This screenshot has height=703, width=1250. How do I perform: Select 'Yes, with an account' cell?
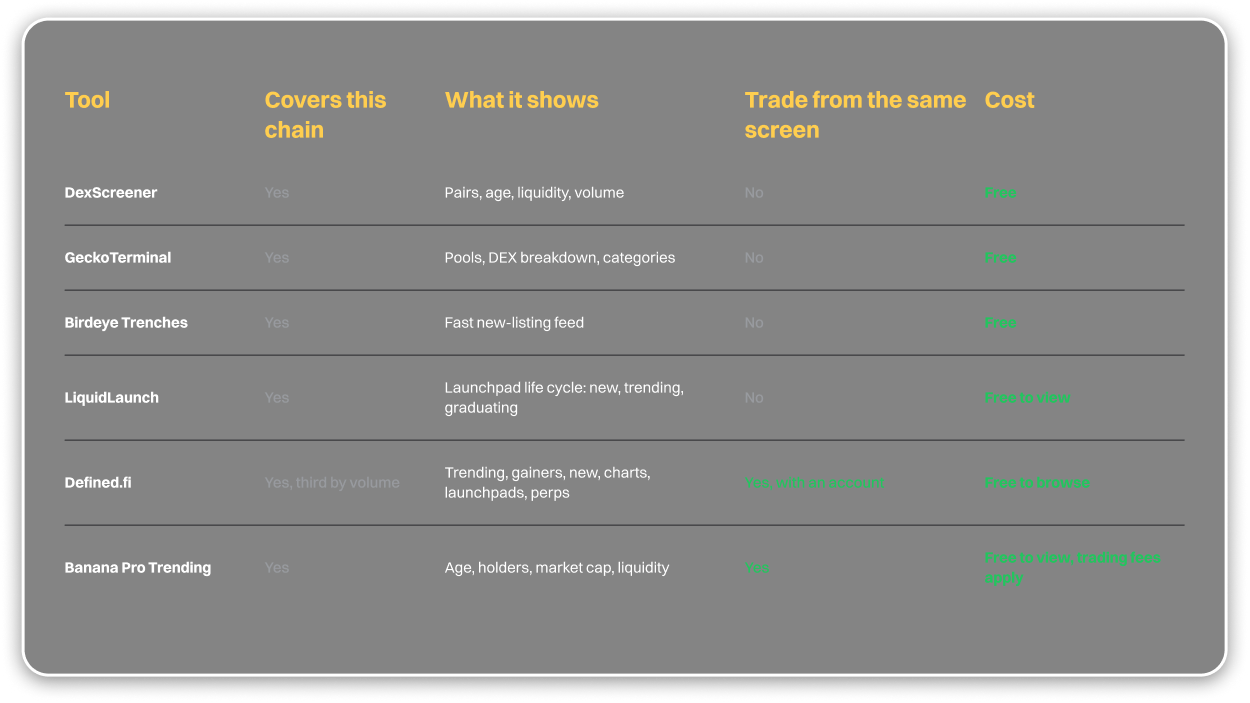click(x=815, y=483)
